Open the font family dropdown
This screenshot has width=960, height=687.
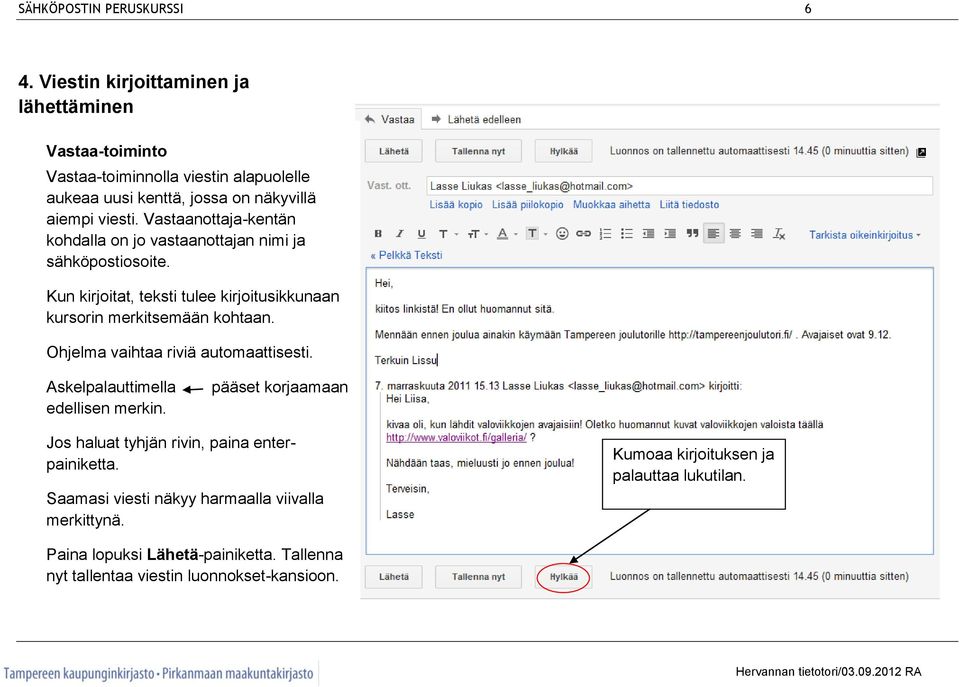[447, 234]
